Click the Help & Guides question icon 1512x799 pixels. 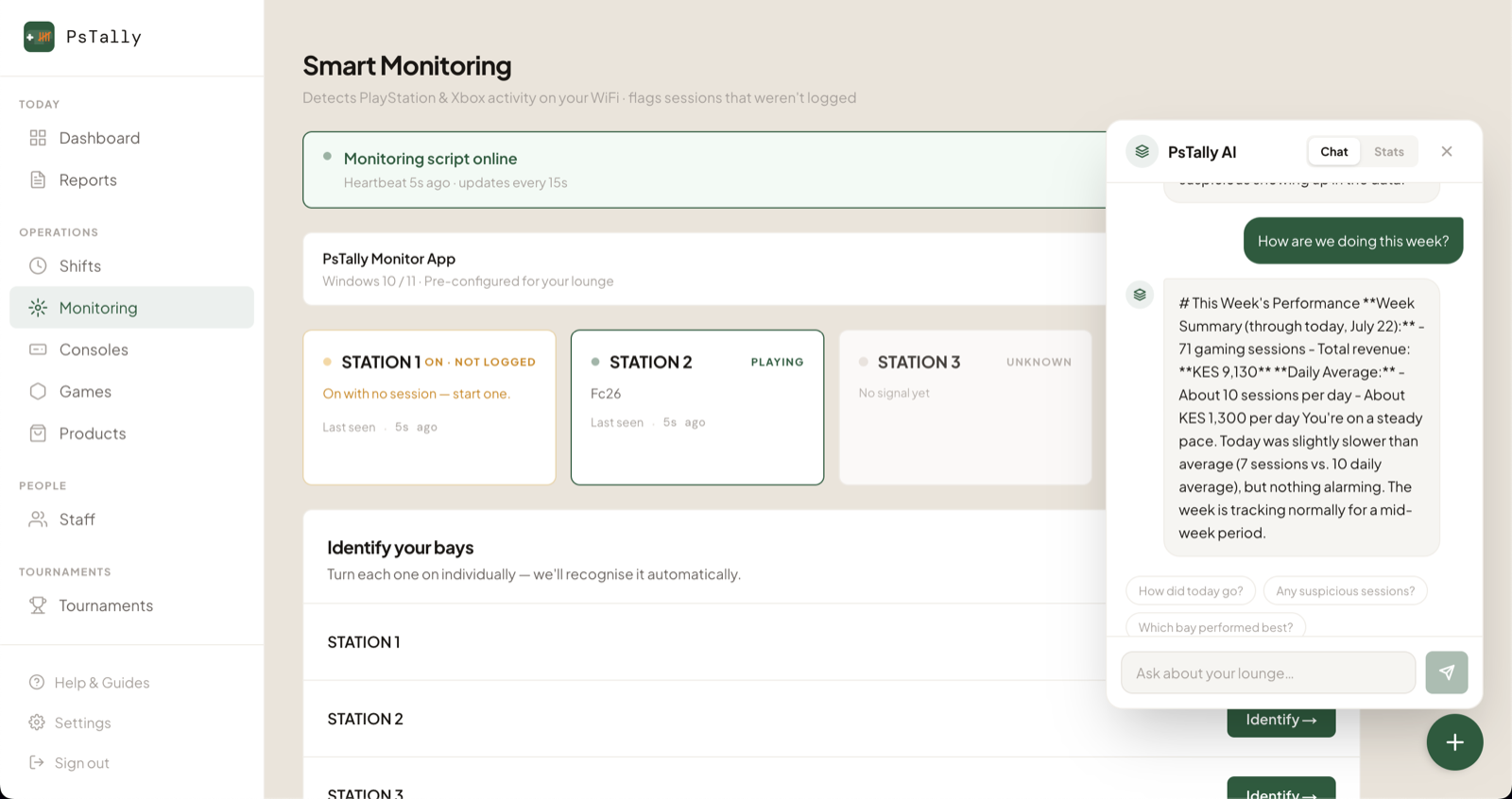(37, 682)
